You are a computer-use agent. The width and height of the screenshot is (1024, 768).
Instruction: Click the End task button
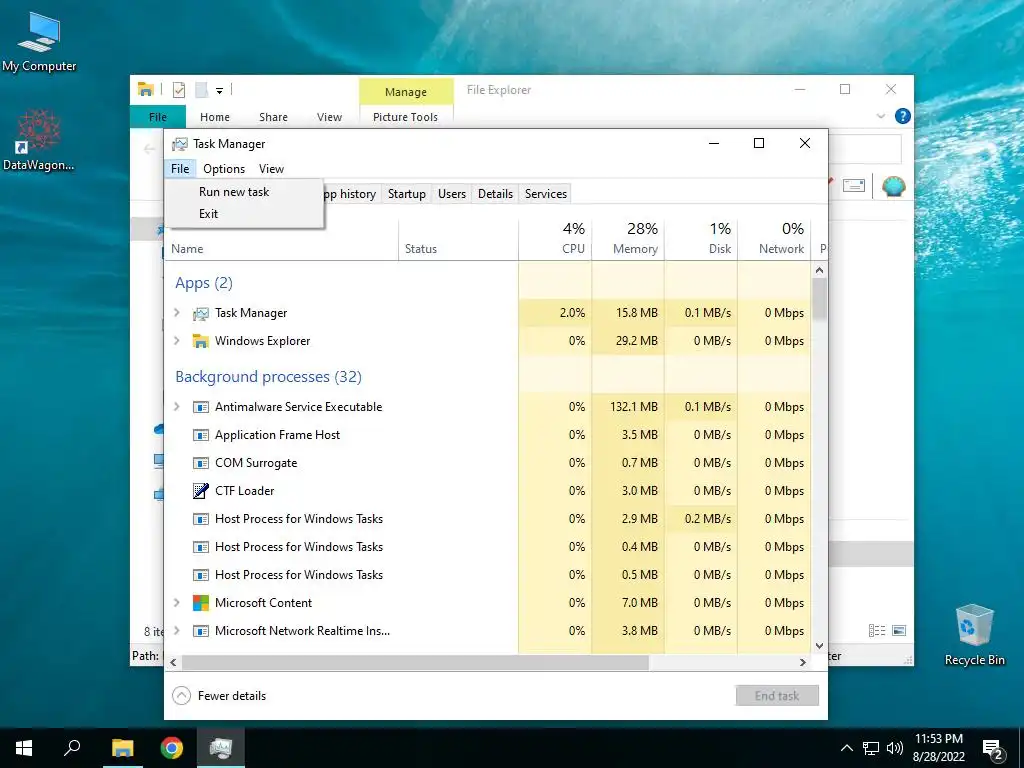click(776, 696)
